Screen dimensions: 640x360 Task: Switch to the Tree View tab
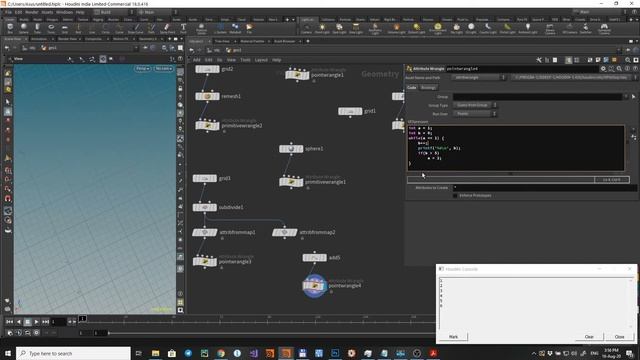pyautogui.click(x=222, y=41)
